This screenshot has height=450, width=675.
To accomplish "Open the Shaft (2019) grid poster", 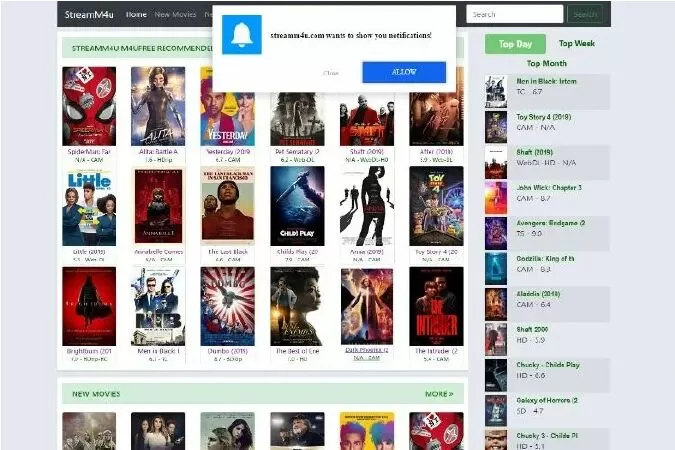I will 367,119.
